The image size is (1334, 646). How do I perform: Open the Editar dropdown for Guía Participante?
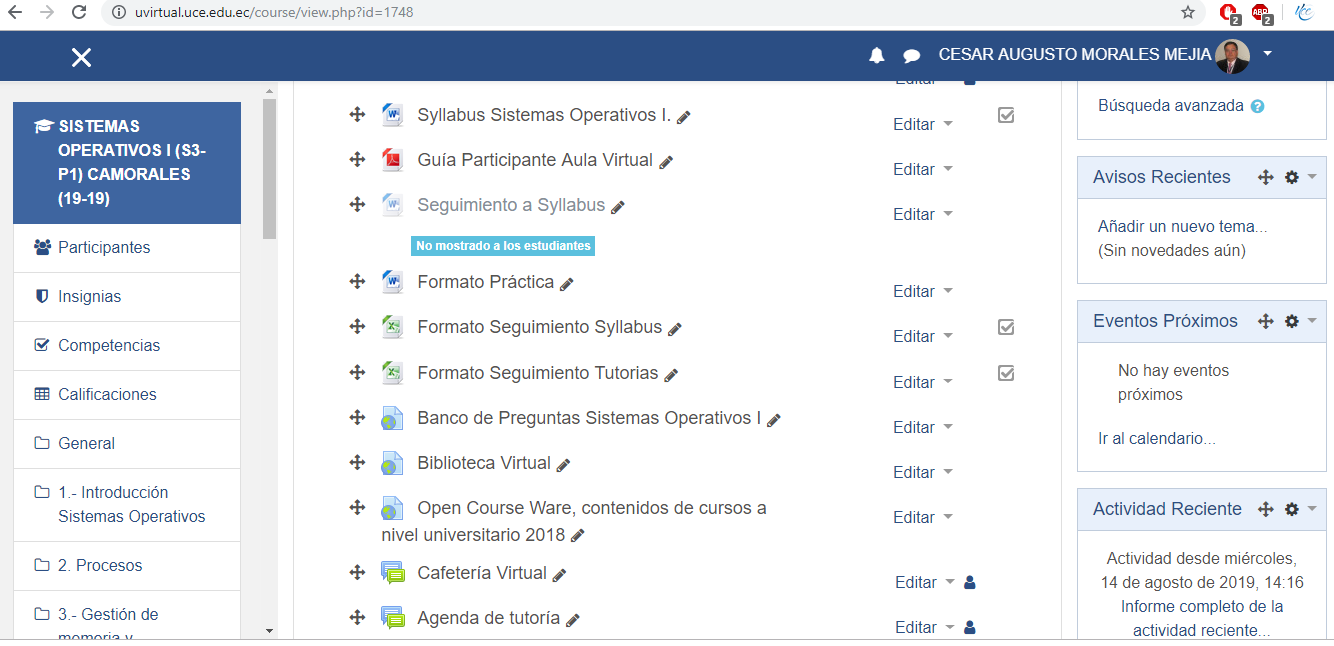tap(914, 168)
